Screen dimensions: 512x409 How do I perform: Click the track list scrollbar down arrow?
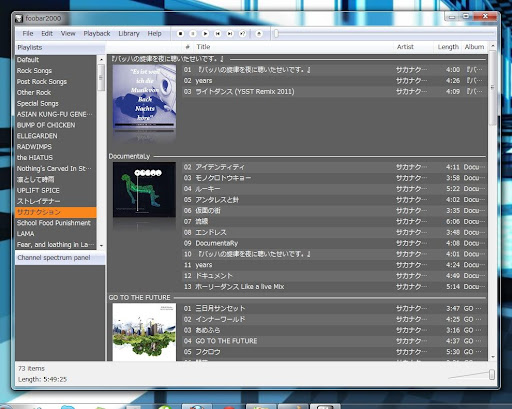[x=493, y=357]
